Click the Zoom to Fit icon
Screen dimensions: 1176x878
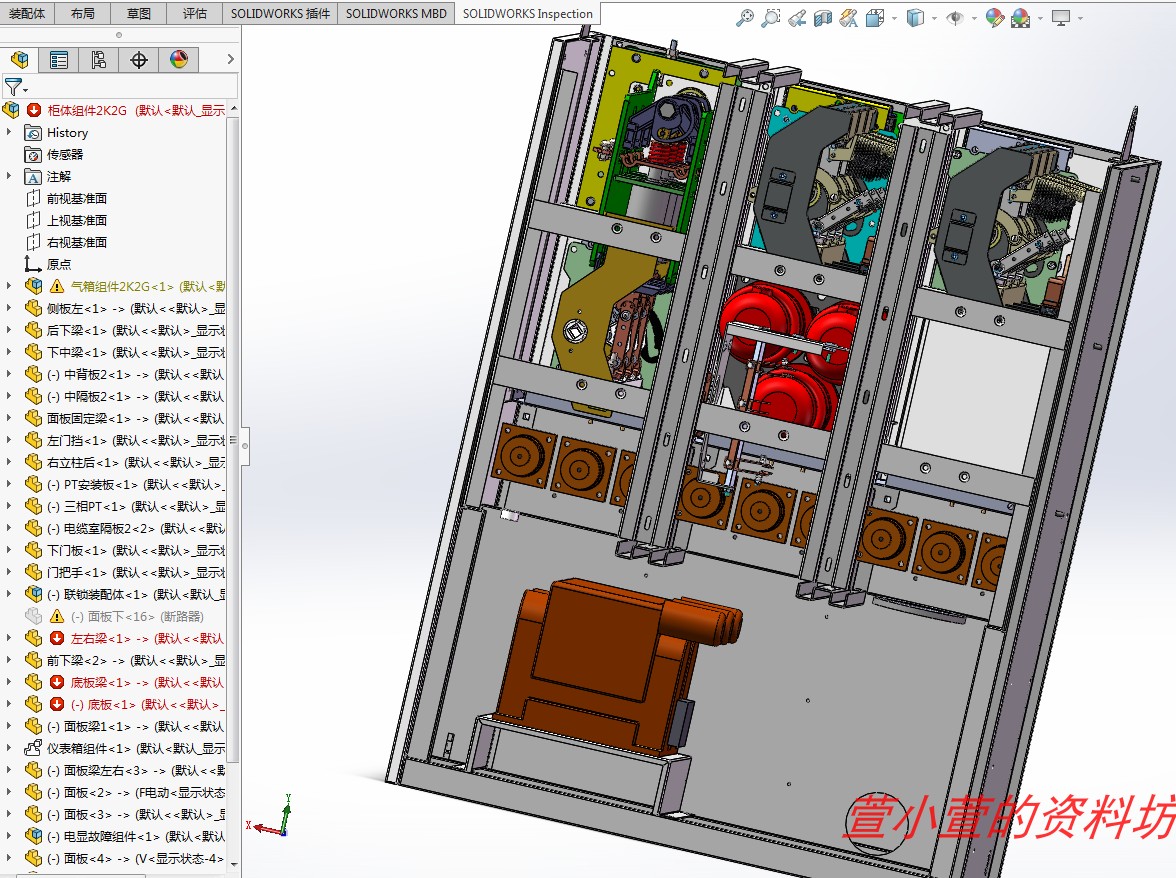pyautogui.click(x=745, y=18)
